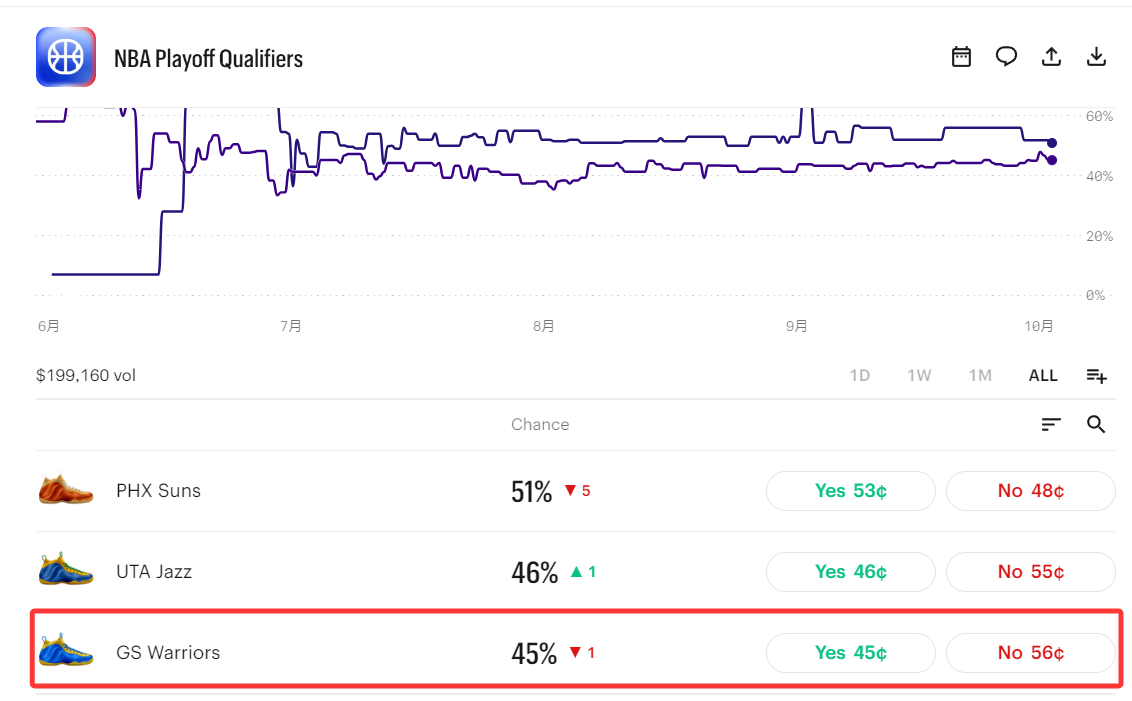
Task: Buy No 48¢ for PHX Suns
Action: click(x=1030, y=491)
